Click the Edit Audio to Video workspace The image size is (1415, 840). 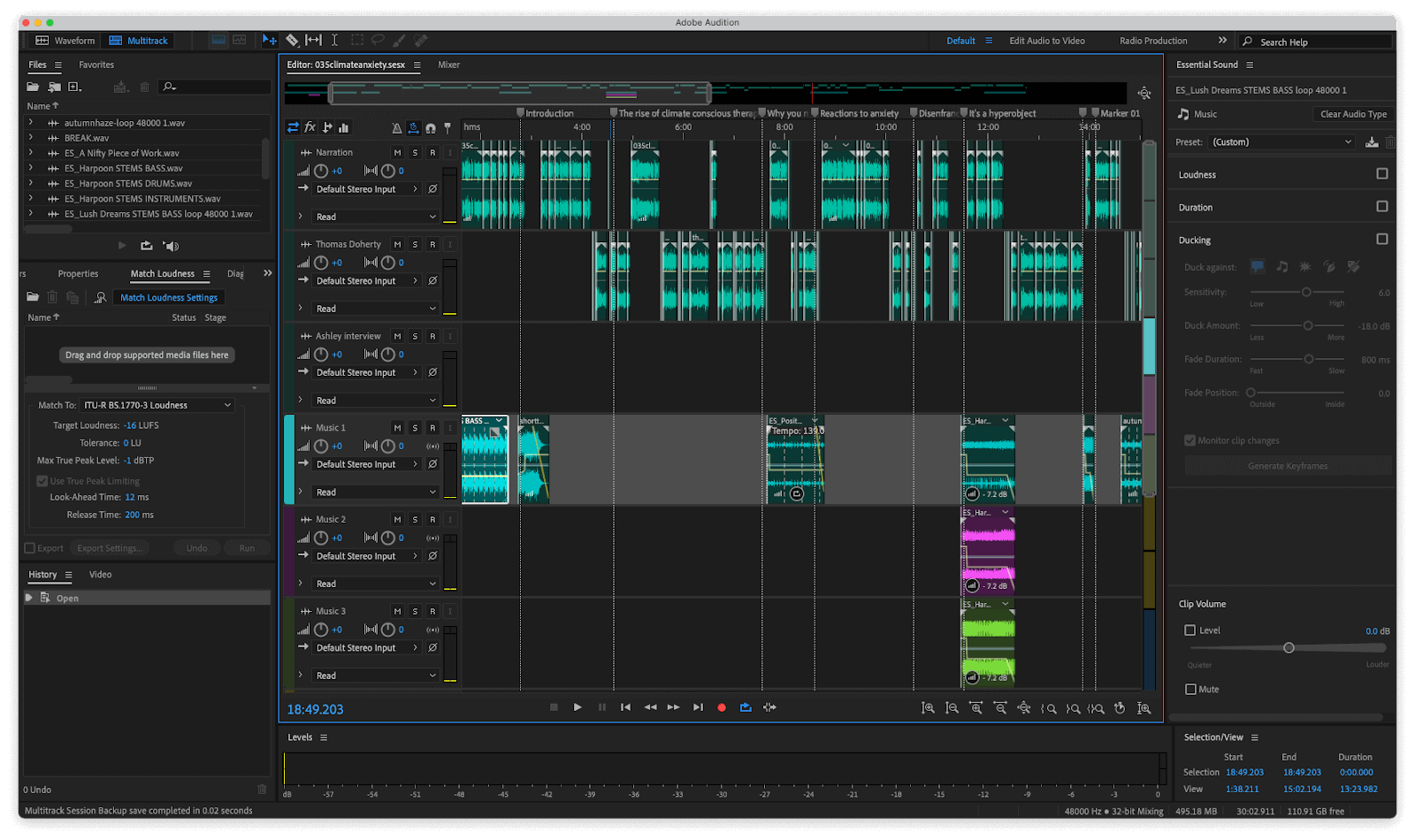tap(1047, 41)
